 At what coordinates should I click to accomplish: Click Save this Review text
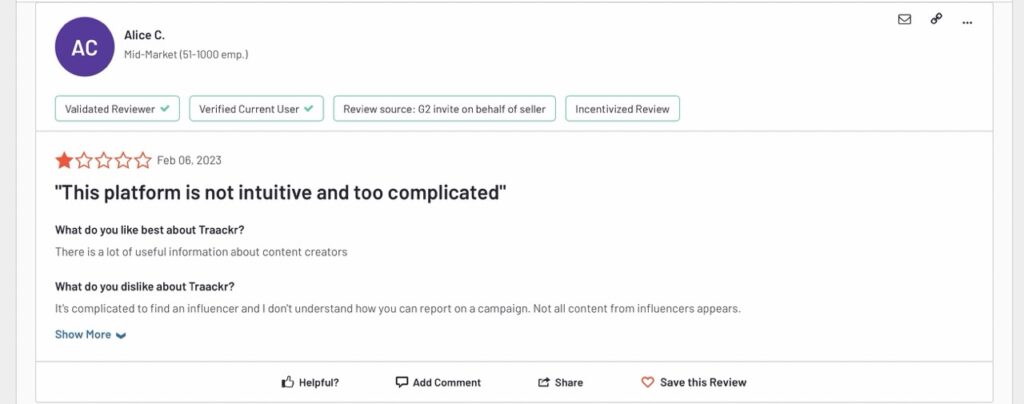tap(703, 382)
